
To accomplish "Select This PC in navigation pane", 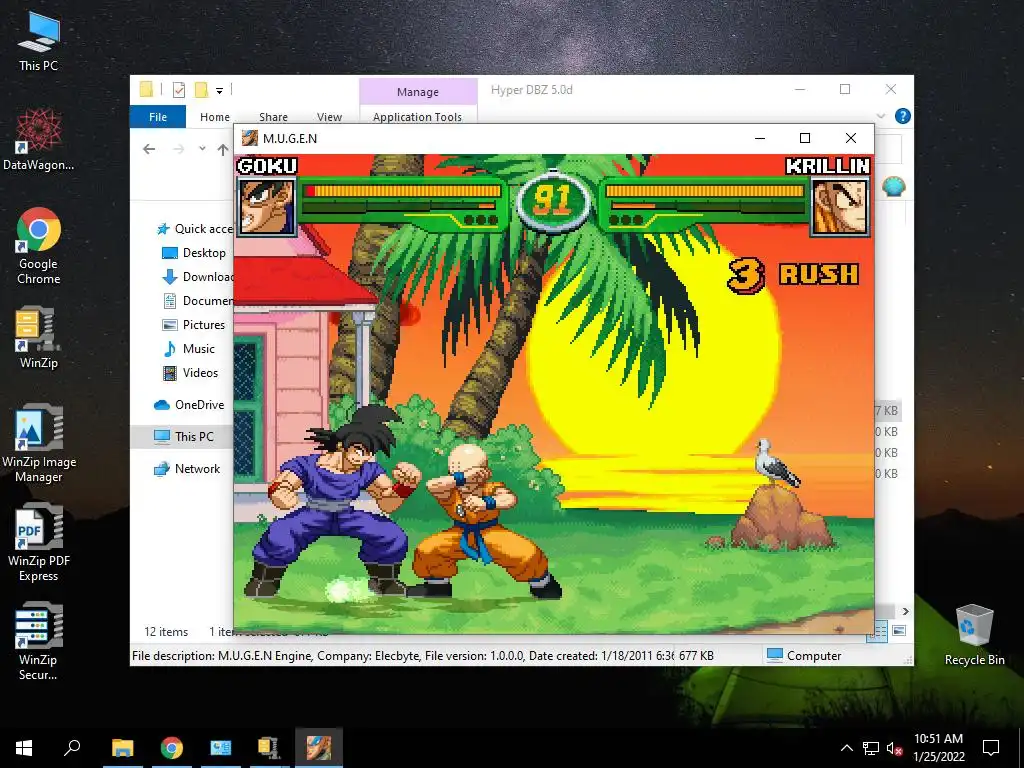I will (x=184, y=436).
